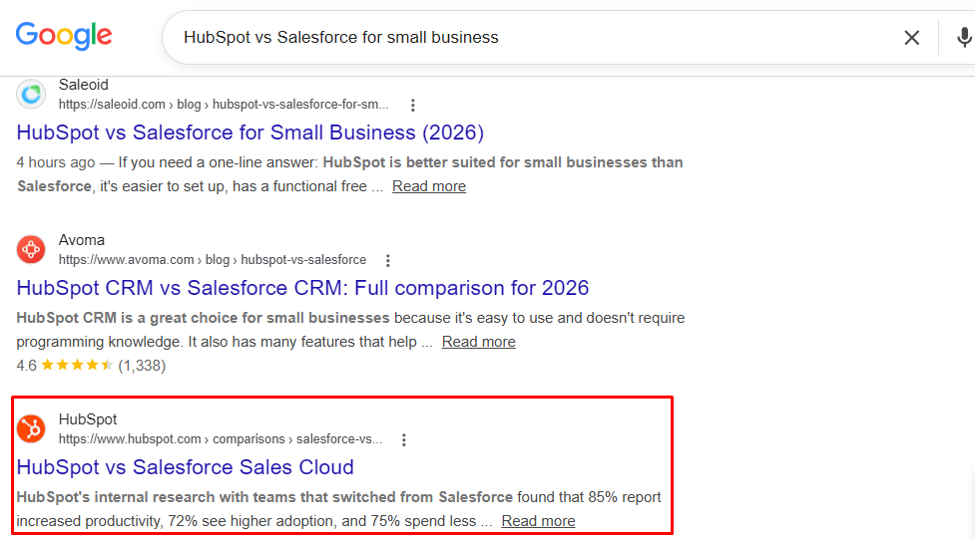
Task: Click the Avoma favicon
Action: pyautogui.click(x=31, y=249)
